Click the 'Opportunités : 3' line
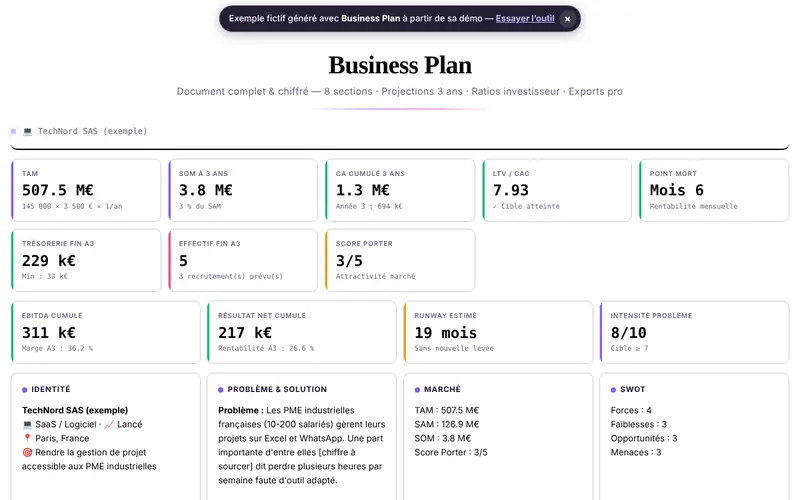800x500 pixels. (x=643, y=438)
